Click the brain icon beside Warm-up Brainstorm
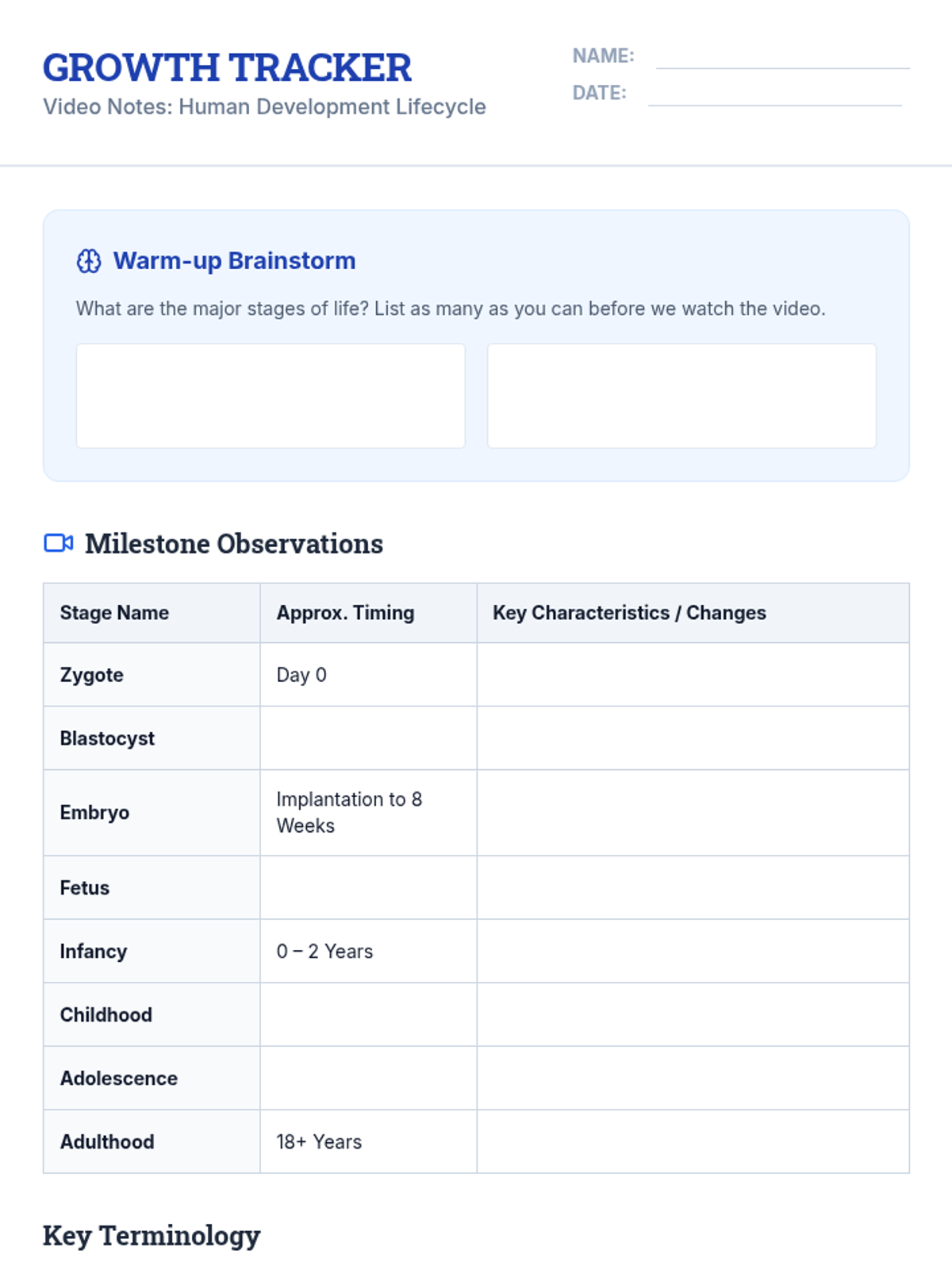952x1270 pixels. pos(89,261)
